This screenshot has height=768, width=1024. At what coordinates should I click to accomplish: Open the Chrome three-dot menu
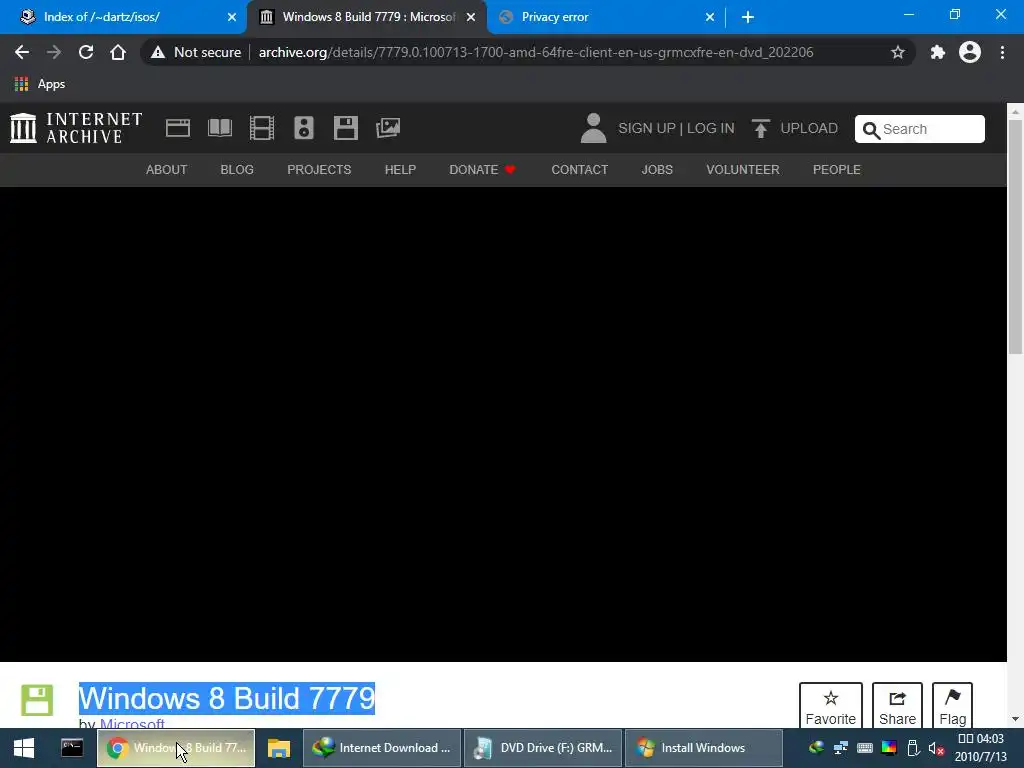click(1002, 52)
